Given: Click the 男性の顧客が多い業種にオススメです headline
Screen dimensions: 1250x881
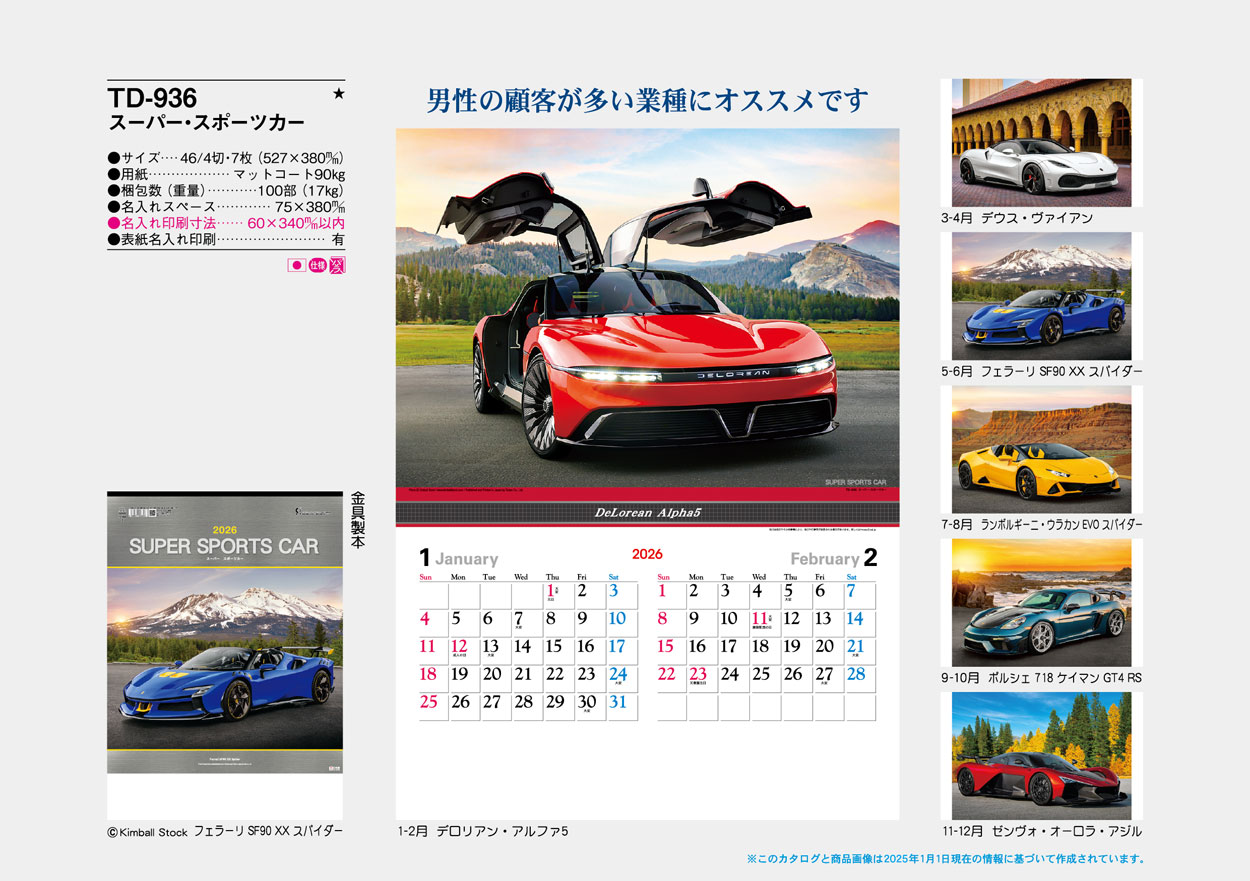Looking at the screenshot, I should pyautogui.click(x=647, y=101).
